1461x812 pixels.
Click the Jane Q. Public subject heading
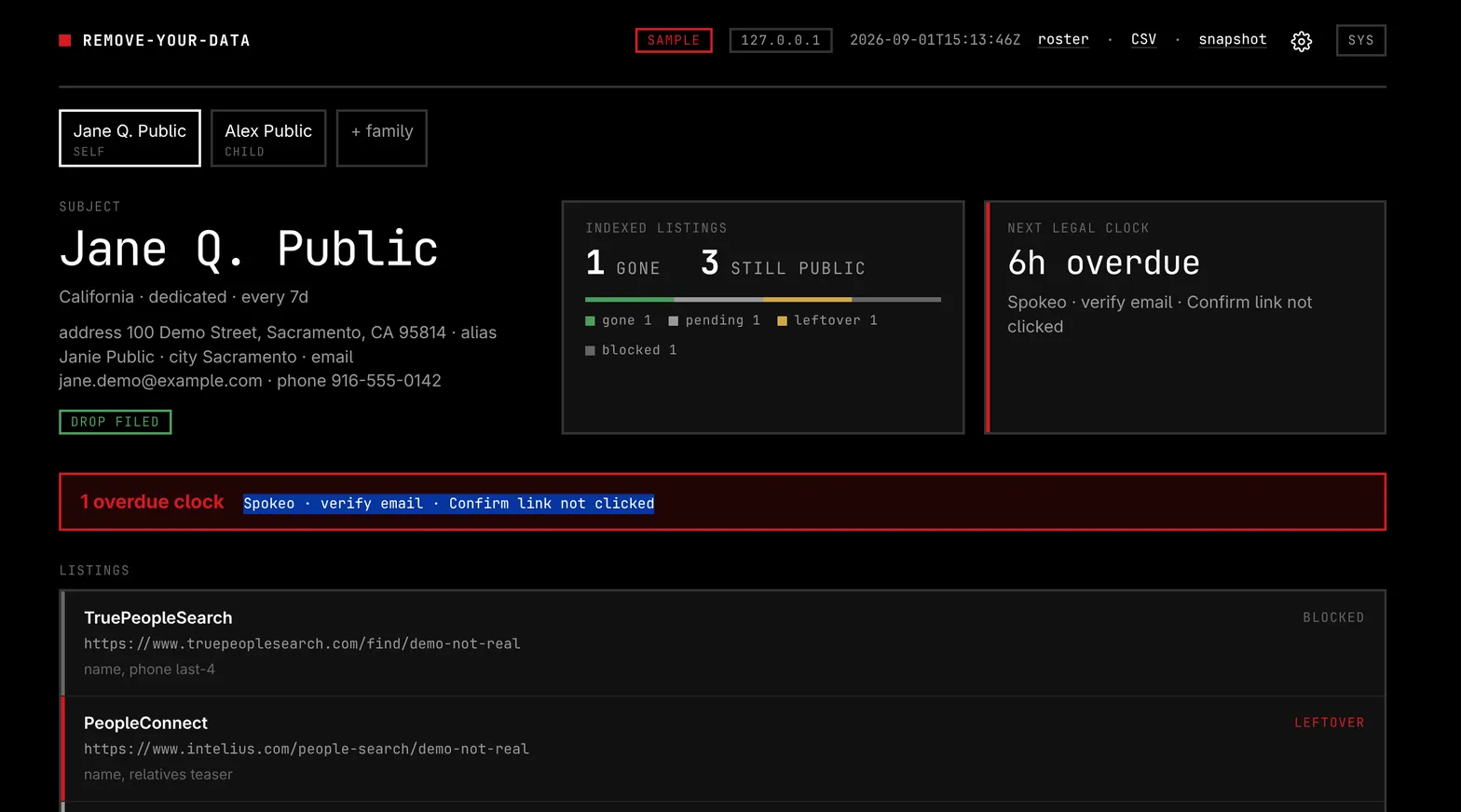tap(249, 250)
